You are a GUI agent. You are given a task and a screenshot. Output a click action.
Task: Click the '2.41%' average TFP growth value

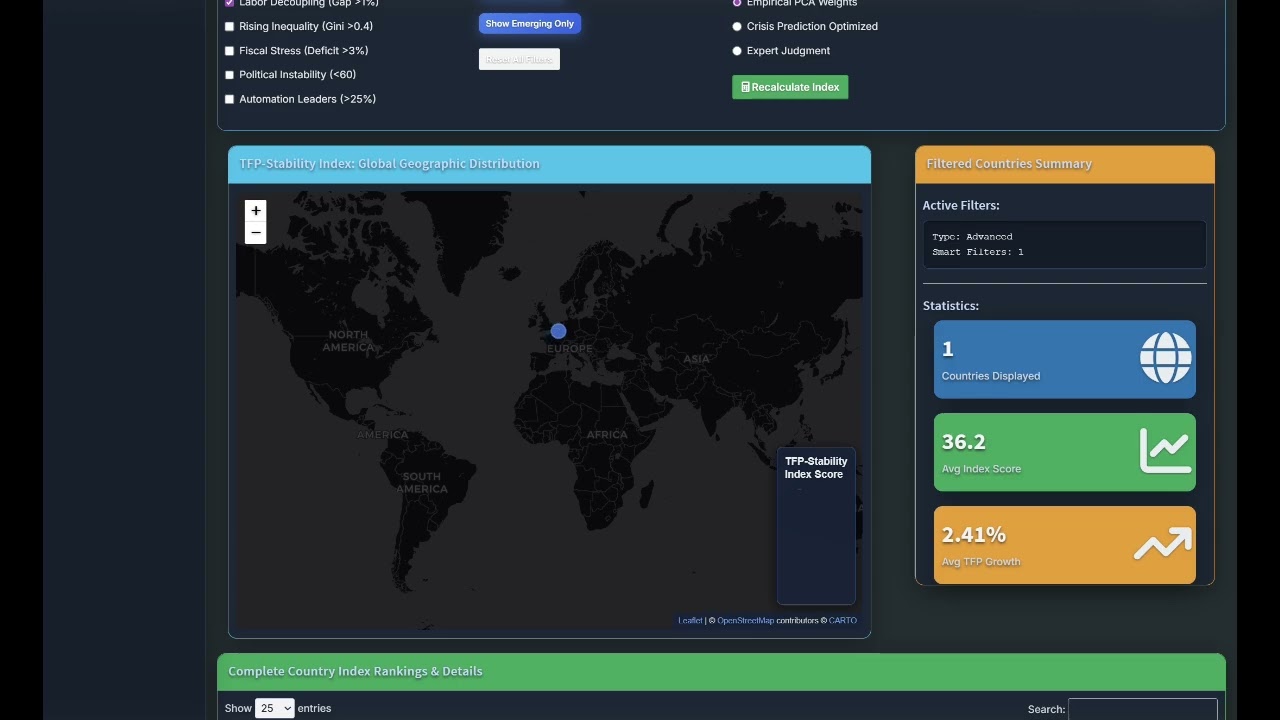pyautogui.click(x=974, y=535)
